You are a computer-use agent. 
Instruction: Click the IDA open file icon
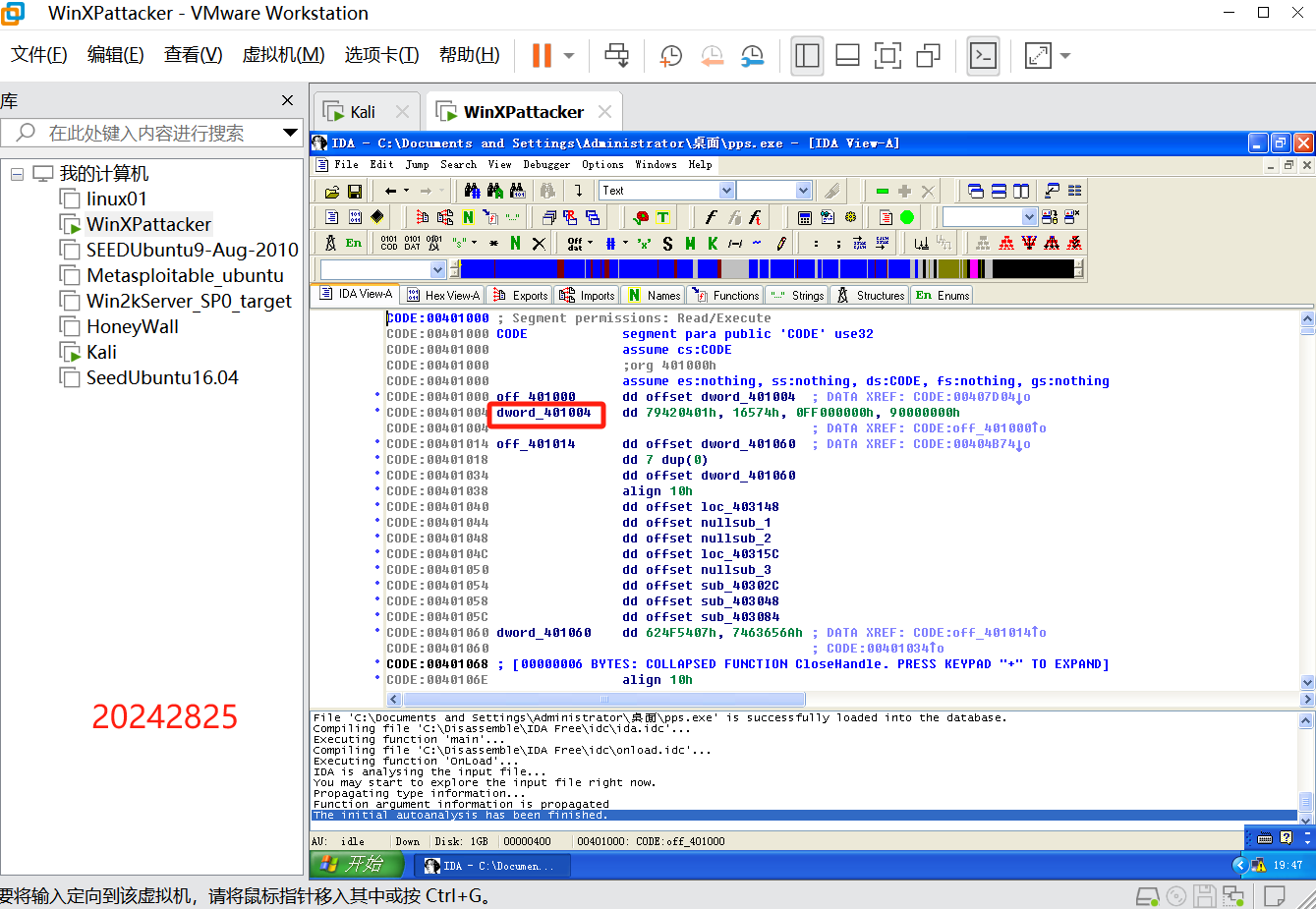pos(332,191)
